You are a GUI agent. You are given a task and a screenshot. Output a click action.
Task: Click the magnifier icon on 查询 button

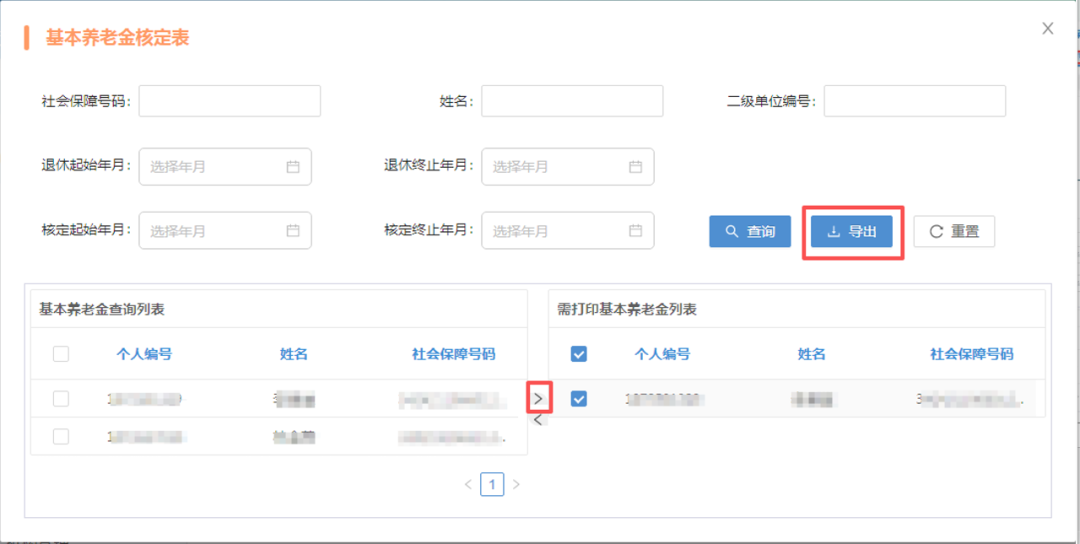point(731,231)
